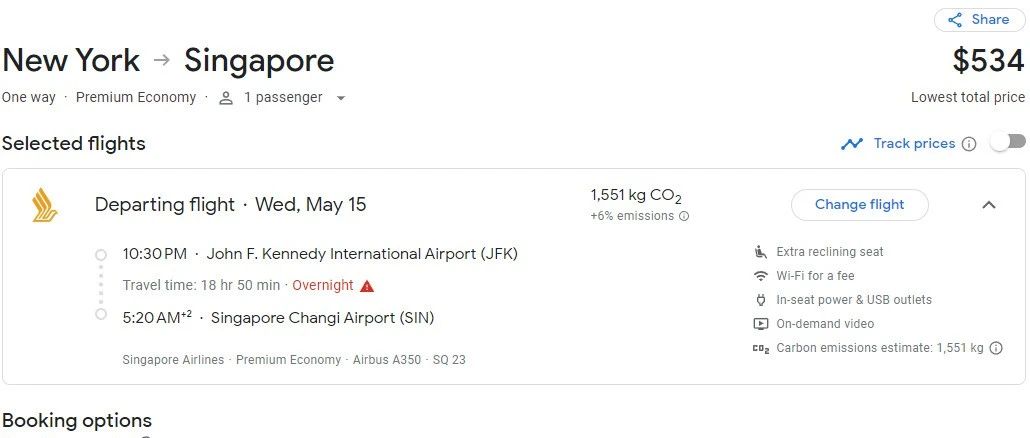Screen dimensions: 1030x438
Task: Click the Change flight button
Action: pos(859,205)
